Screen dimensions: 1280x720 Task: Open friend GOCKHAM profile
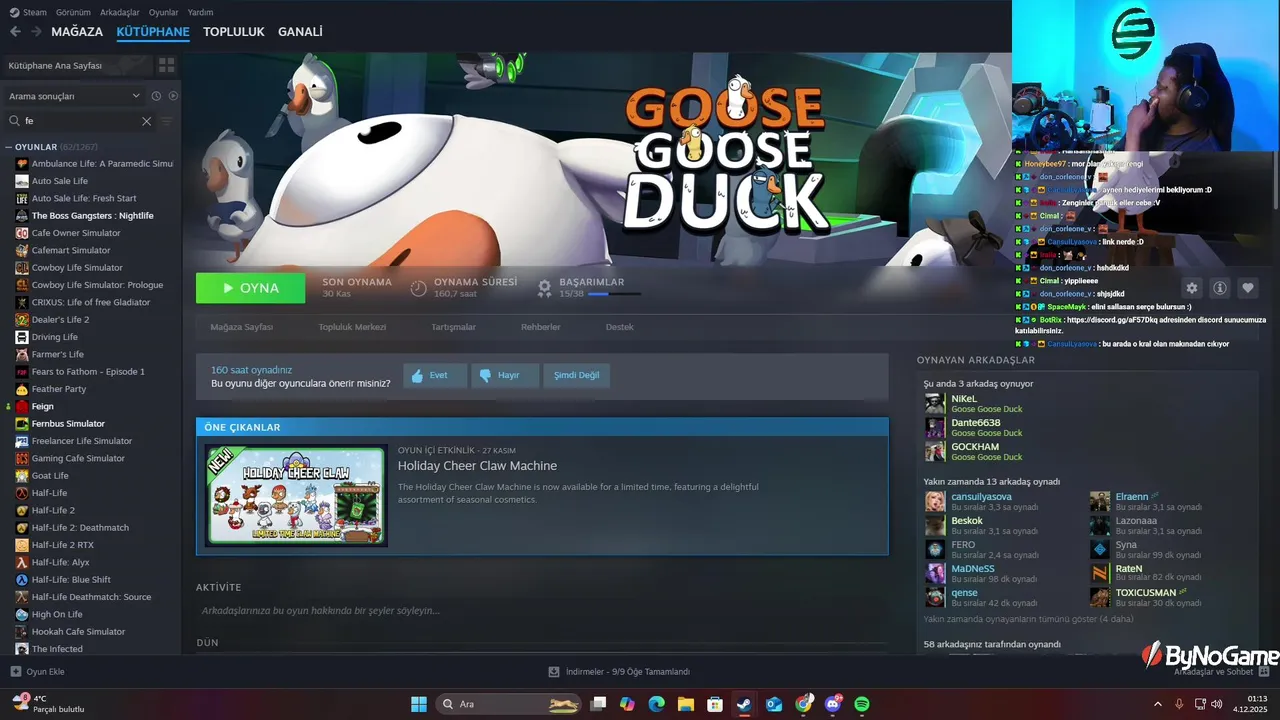click(x=974, y=447)
